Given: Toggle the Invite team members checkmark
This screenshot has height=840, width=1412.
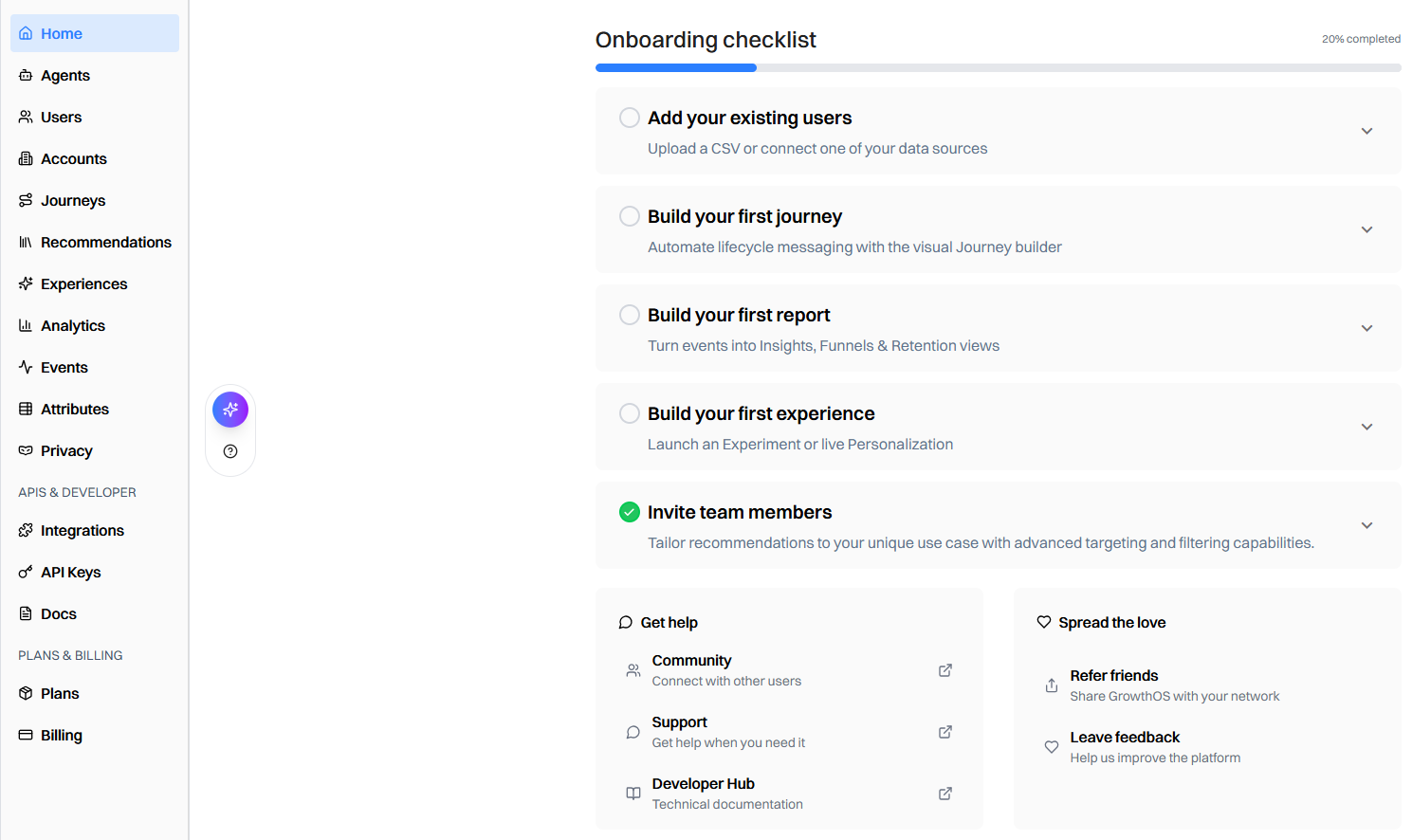Looking at the screenshot, I should tap(630, 512).
